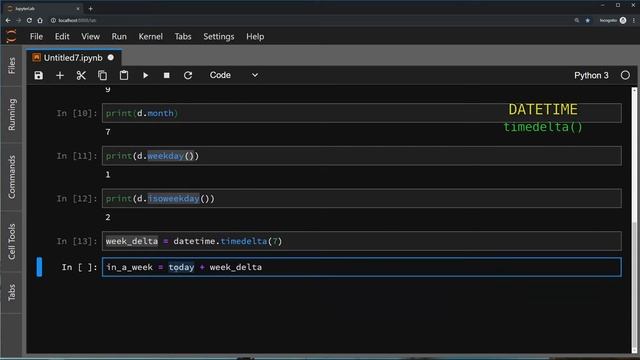Click the Incognito profile icon
640x360 pixels.
pyautogui.click(x=623, y=20)
